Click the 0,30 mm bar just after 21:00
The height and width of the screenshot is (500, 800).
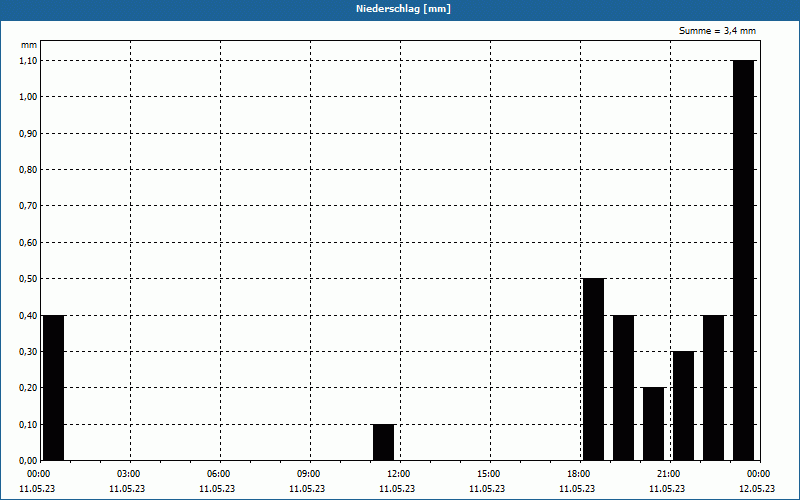(684, 406)
